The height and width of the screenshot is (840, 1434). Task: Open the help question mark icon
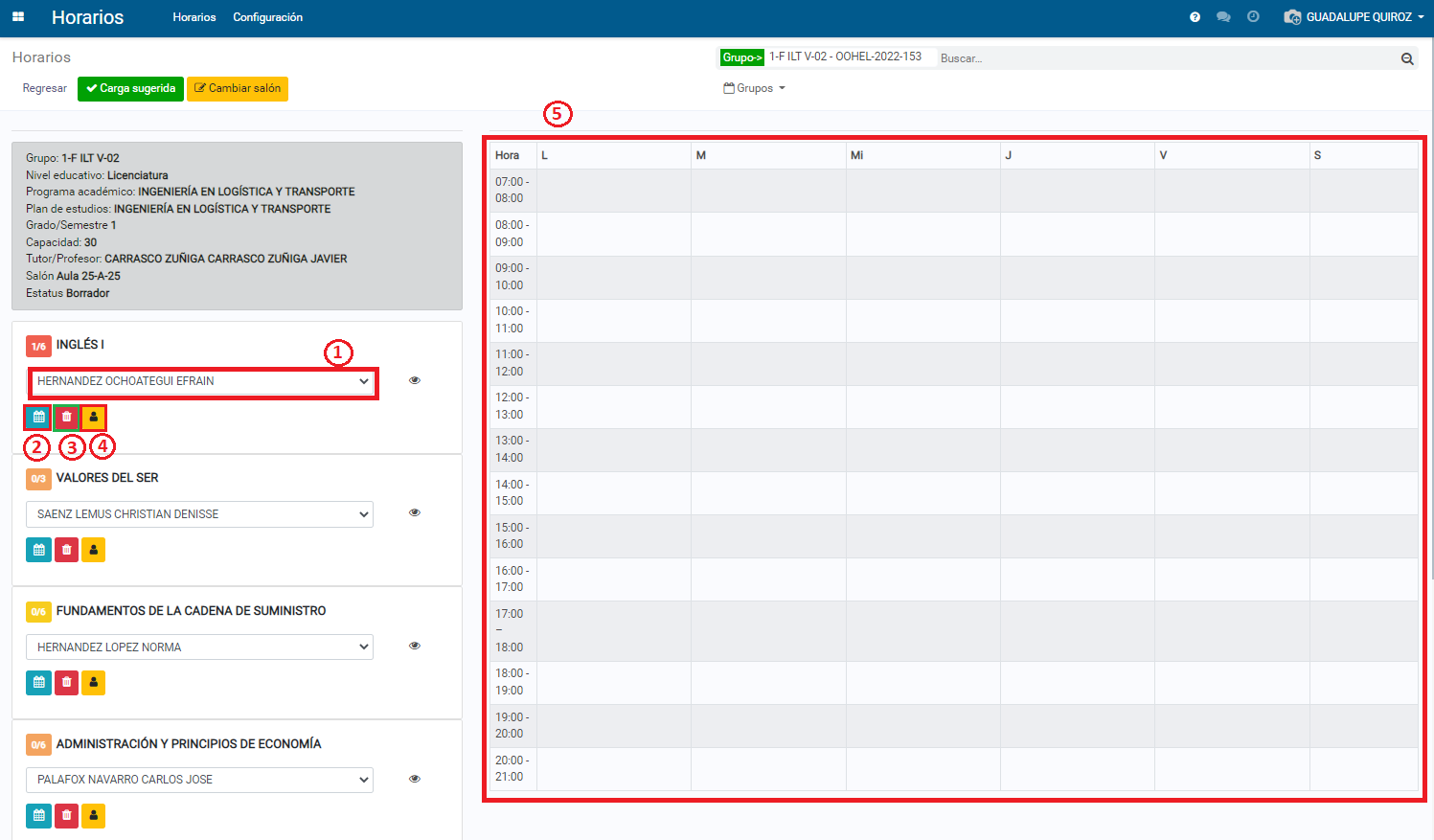click(x=1195, y=17)
